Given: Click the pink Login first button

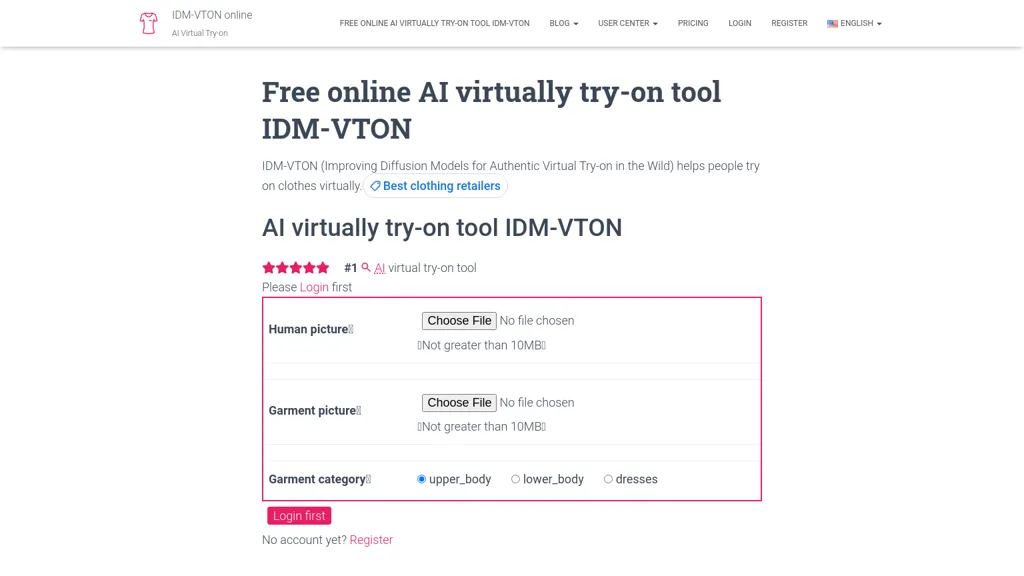Looking at the screenshot, I should pyautogui.click(x=299, y=516).
